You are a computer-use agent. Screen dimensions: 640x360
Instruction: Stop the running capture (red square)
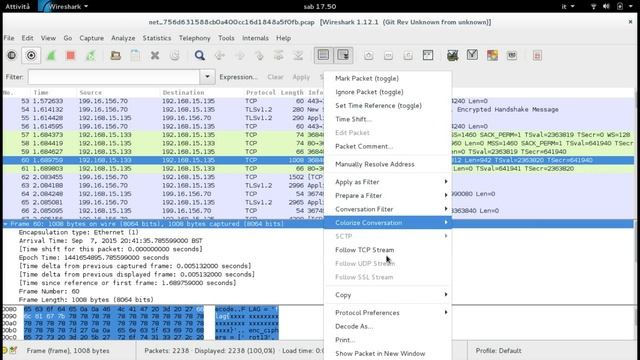[x=71, y=55]
